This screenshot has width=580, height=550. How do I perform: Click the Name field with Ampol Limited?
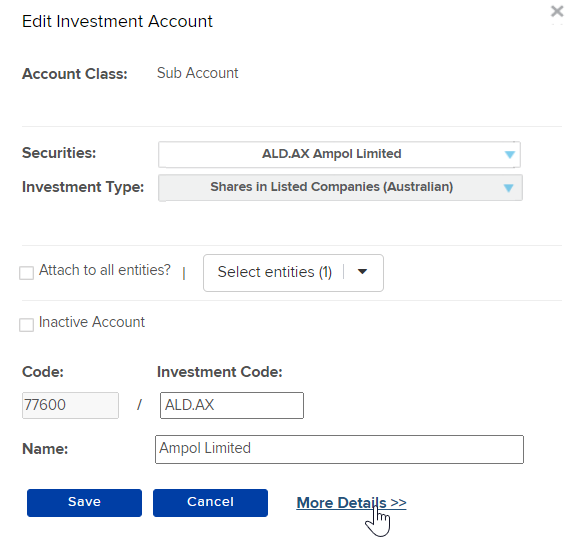click(x=339, y=449)
